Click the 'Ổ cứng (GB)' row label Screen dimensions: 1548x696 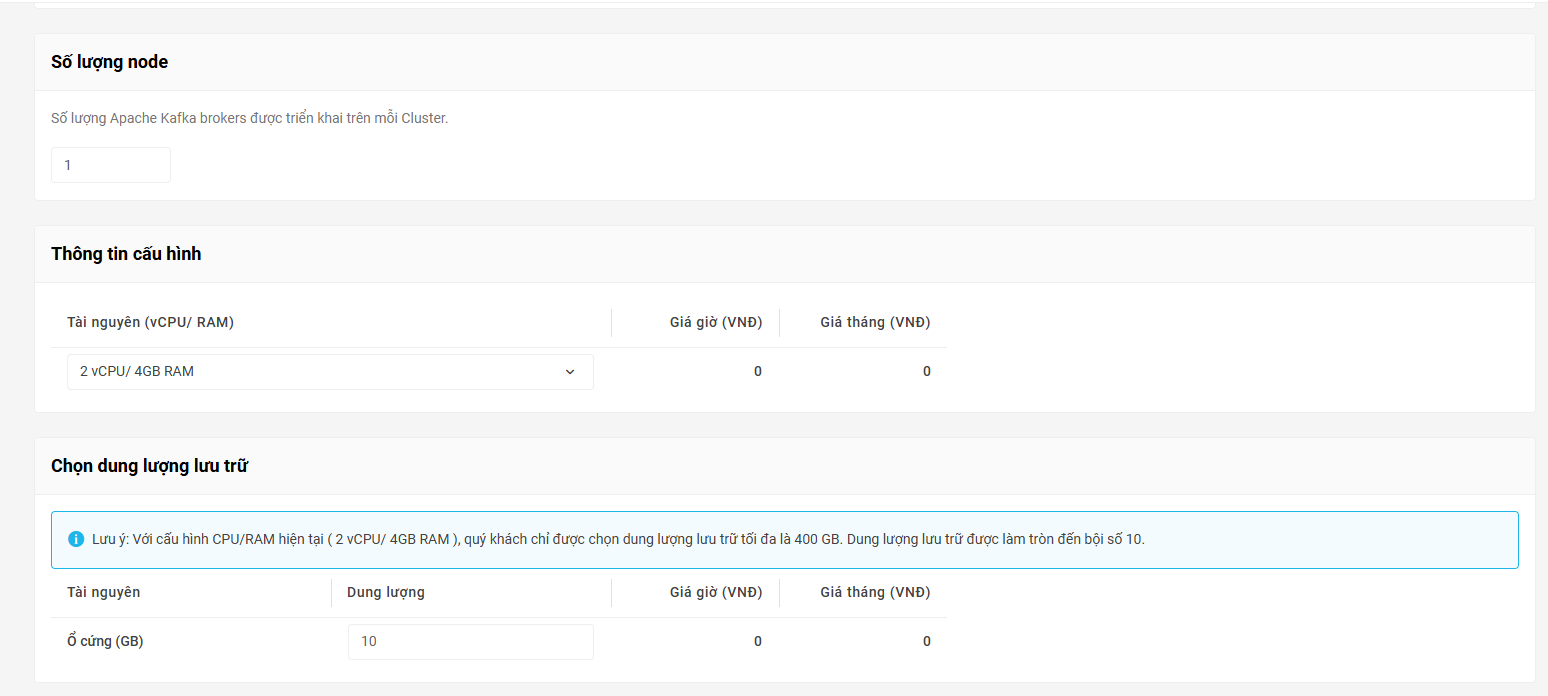click(105, 642)
